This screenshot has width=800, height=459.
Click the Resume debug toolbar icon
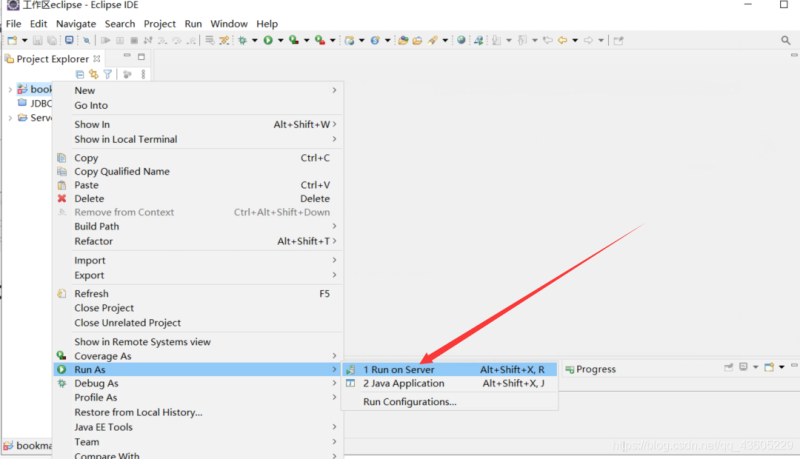(106, 40)
